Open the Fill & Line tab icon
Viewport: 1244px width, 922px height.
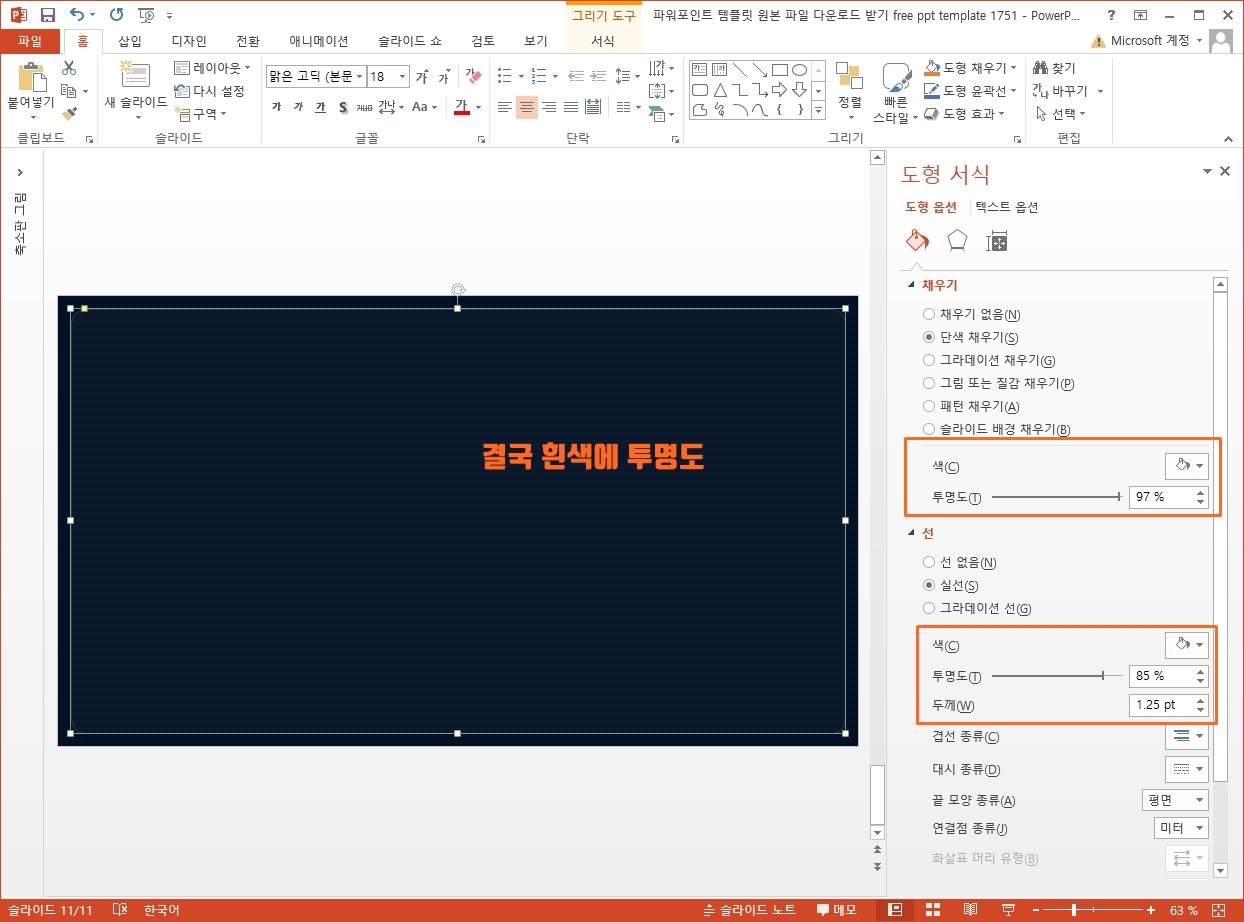[x=917, y=241]
